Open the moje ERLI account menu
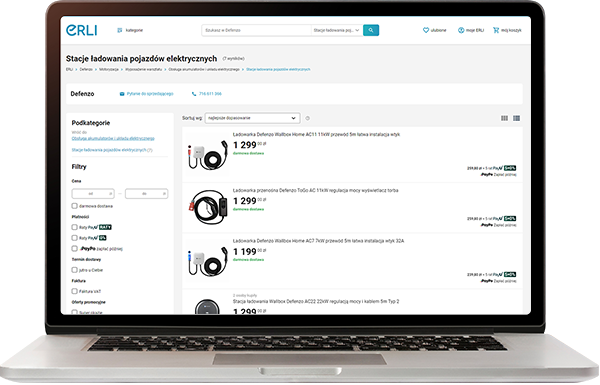 click(x=471, y=30)
